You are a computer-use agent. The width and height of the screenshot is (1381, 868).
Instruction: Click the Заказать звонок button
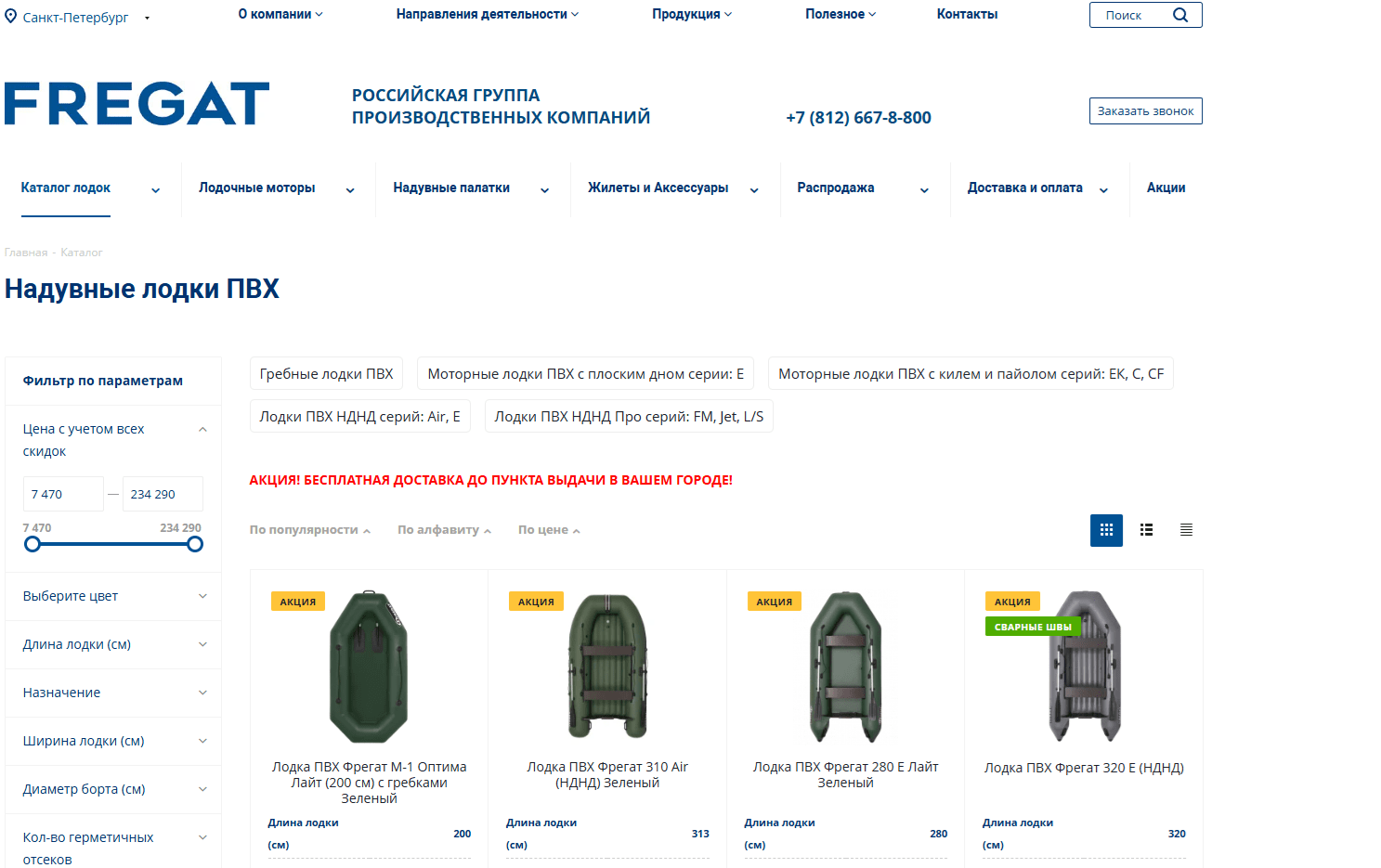(x=1146, y=111)
